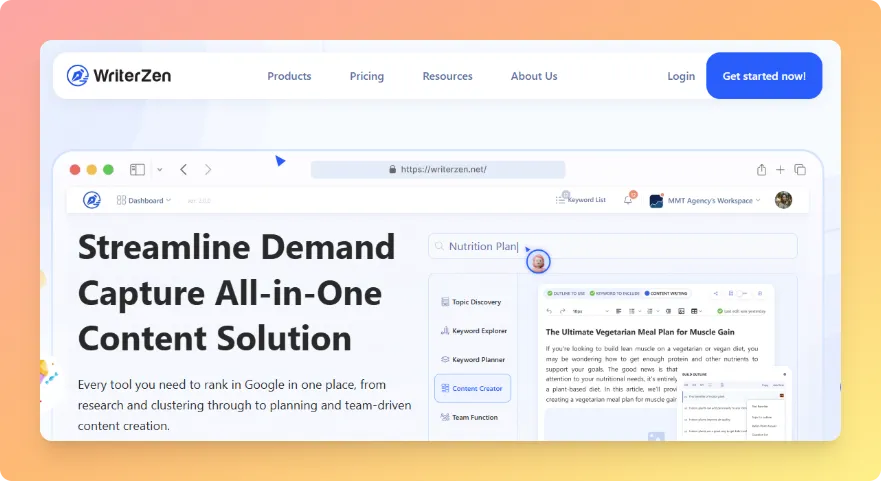Select Team Function in the sidebar

click(x=470, y=417)
